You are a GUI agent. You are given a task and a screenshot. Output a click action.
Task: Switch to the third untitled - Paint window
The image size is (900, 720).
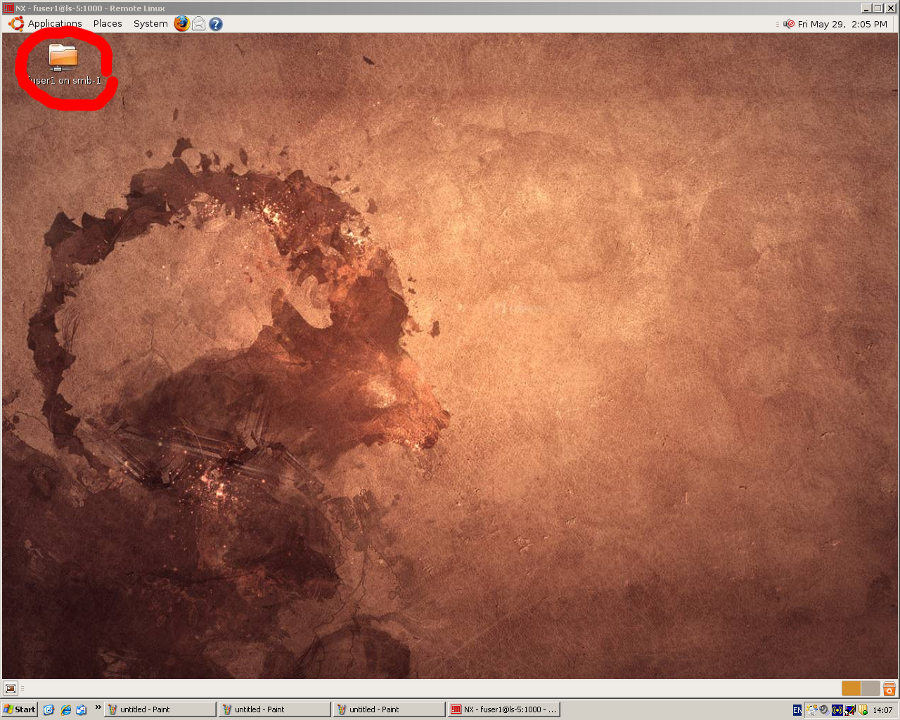388,709
